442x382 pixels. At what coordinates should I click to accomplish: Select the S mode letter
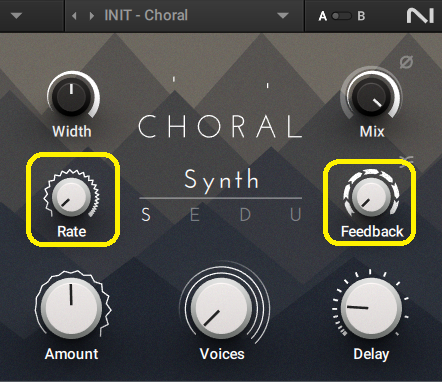[146, 214]
